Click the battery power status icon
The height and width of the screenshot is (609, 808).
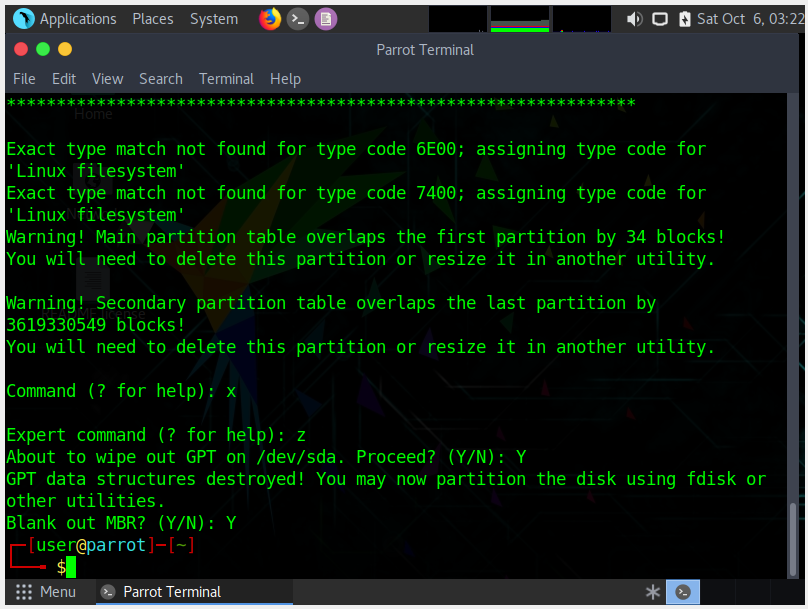pyautogui.click(x=684, y=19)
